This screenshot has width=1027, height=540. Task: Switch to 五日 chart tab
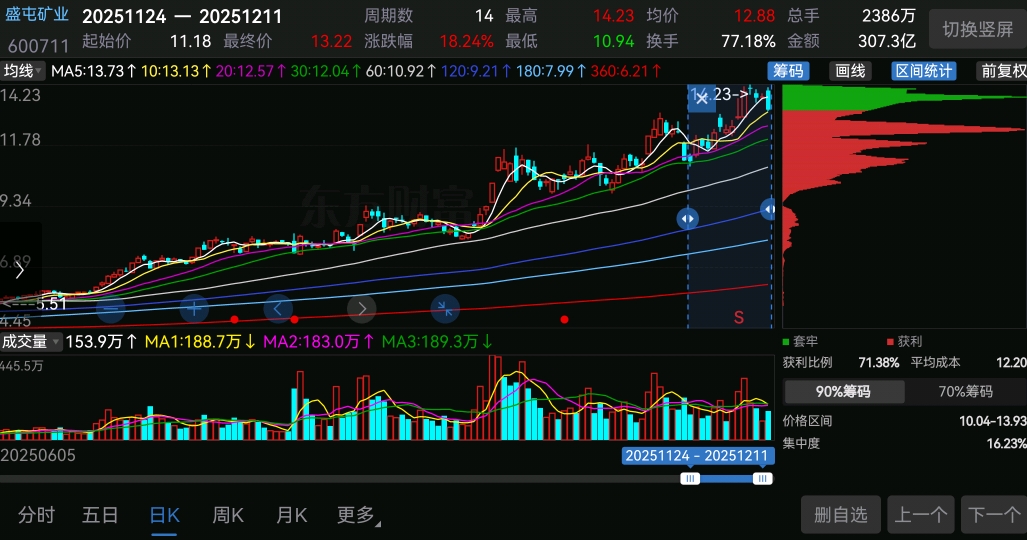(100, 515)
